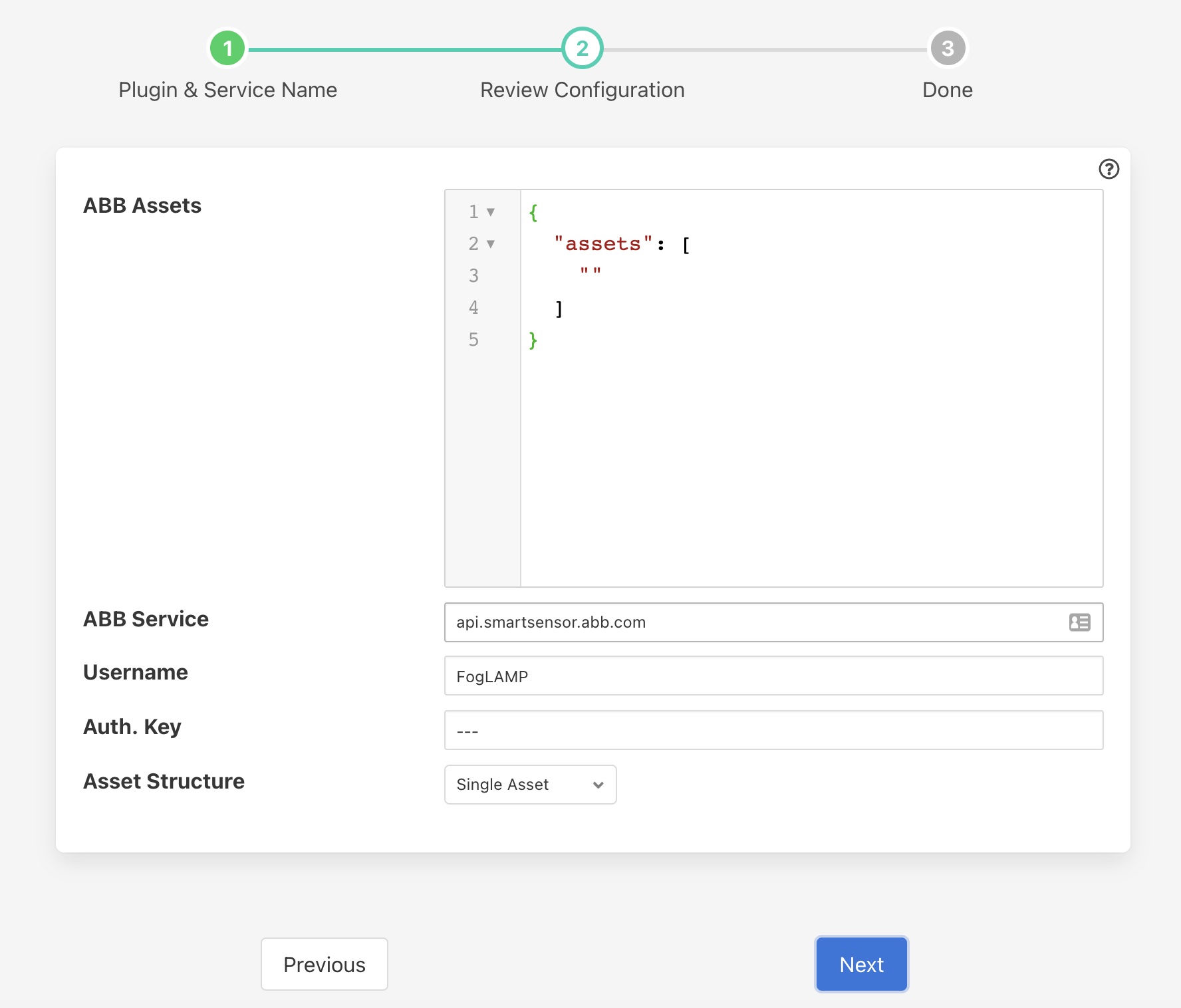The height and width of the screenshot is (1008, 1181).
Task: Click the step 3 Done circle
Action: click(947, 49)
